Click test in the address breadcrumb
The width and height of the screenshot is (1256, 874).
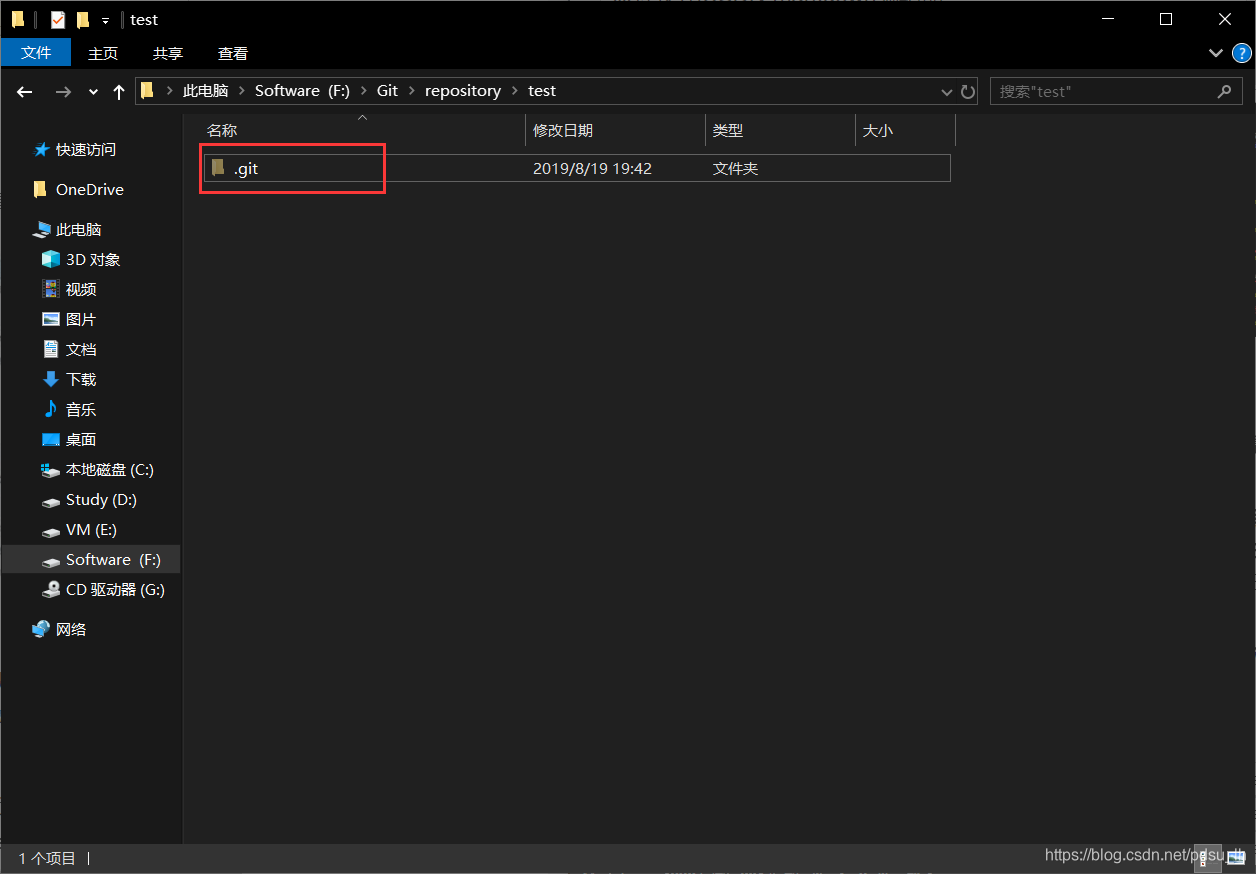point(542,90)
